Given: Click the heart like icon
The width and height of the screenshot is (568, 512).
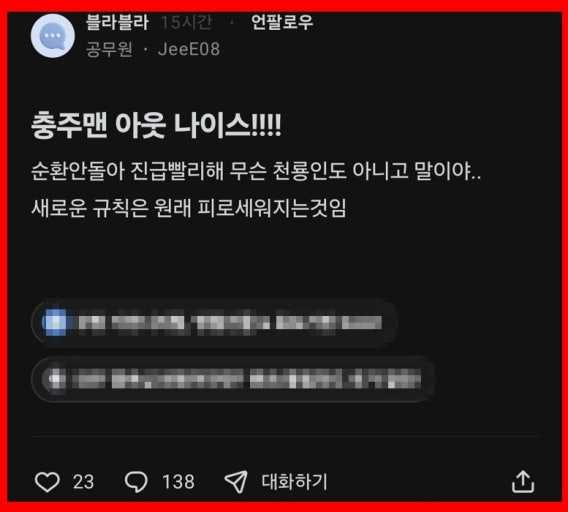Looking at the screenshot, I should click(47, 482).
